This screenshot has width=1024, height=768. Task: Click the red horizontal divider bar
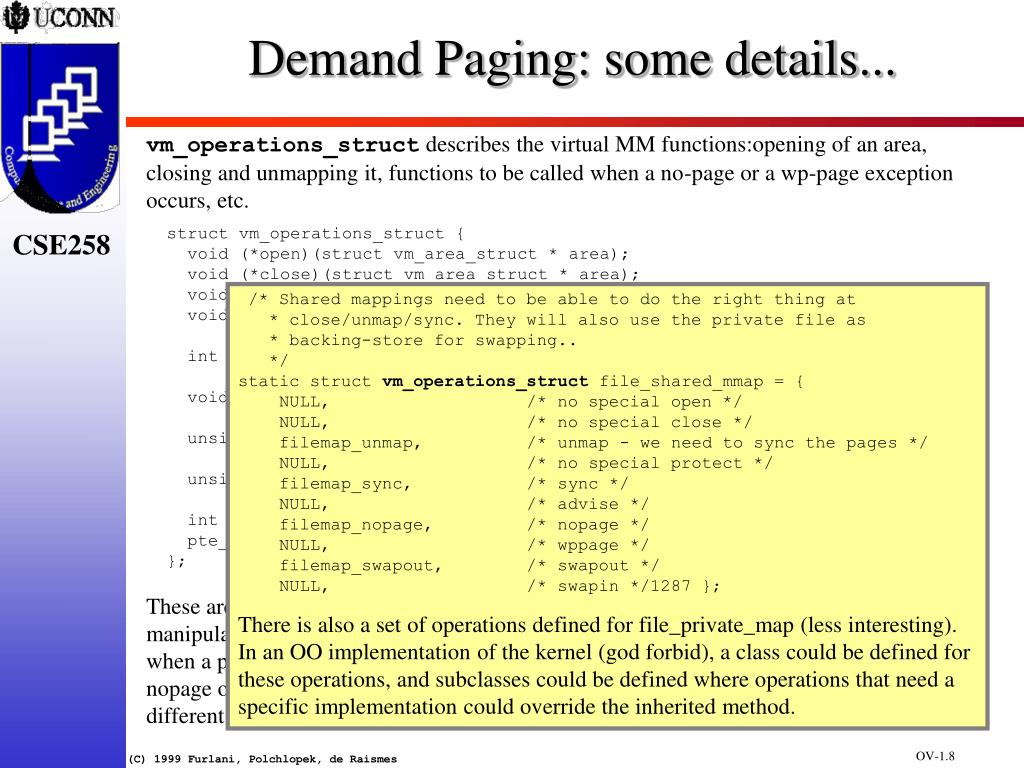point(575,122)
